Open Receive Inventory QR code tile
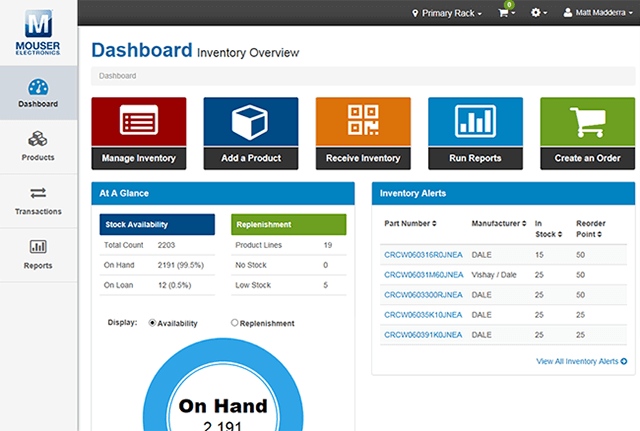The height and width of the screenshot is (431, 640). click(363, 122)
